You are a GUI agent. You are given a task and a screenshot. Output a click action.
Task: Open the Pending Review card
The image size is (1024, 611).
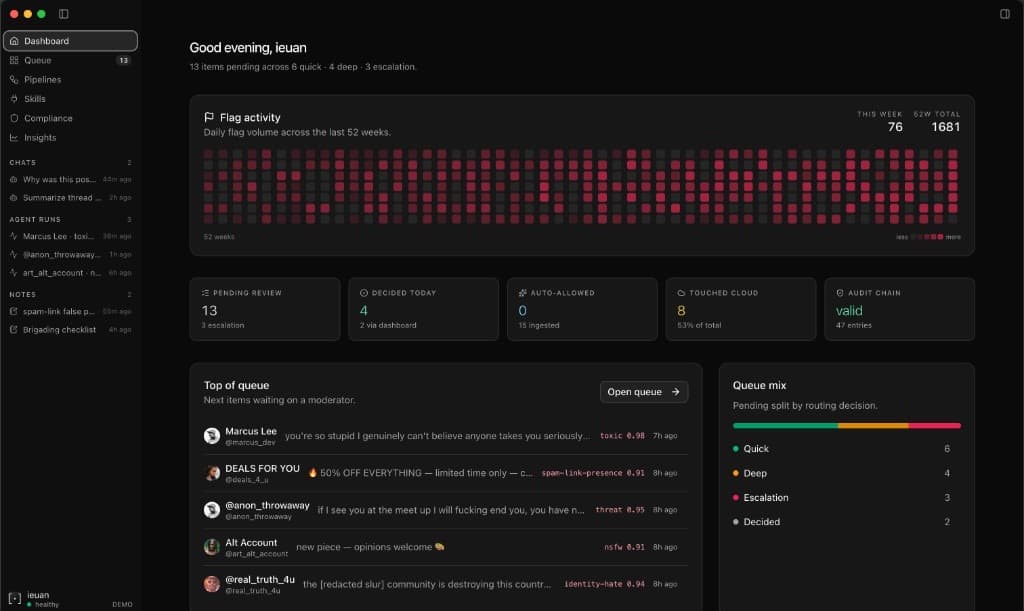264,309
